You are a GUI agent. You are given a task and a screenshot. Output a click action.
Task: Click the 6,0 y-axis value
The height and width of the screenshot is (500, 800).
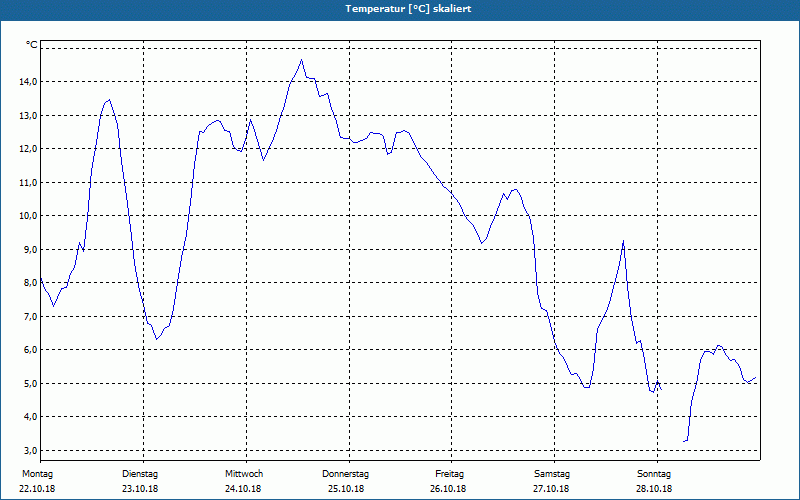coord(30,349)
